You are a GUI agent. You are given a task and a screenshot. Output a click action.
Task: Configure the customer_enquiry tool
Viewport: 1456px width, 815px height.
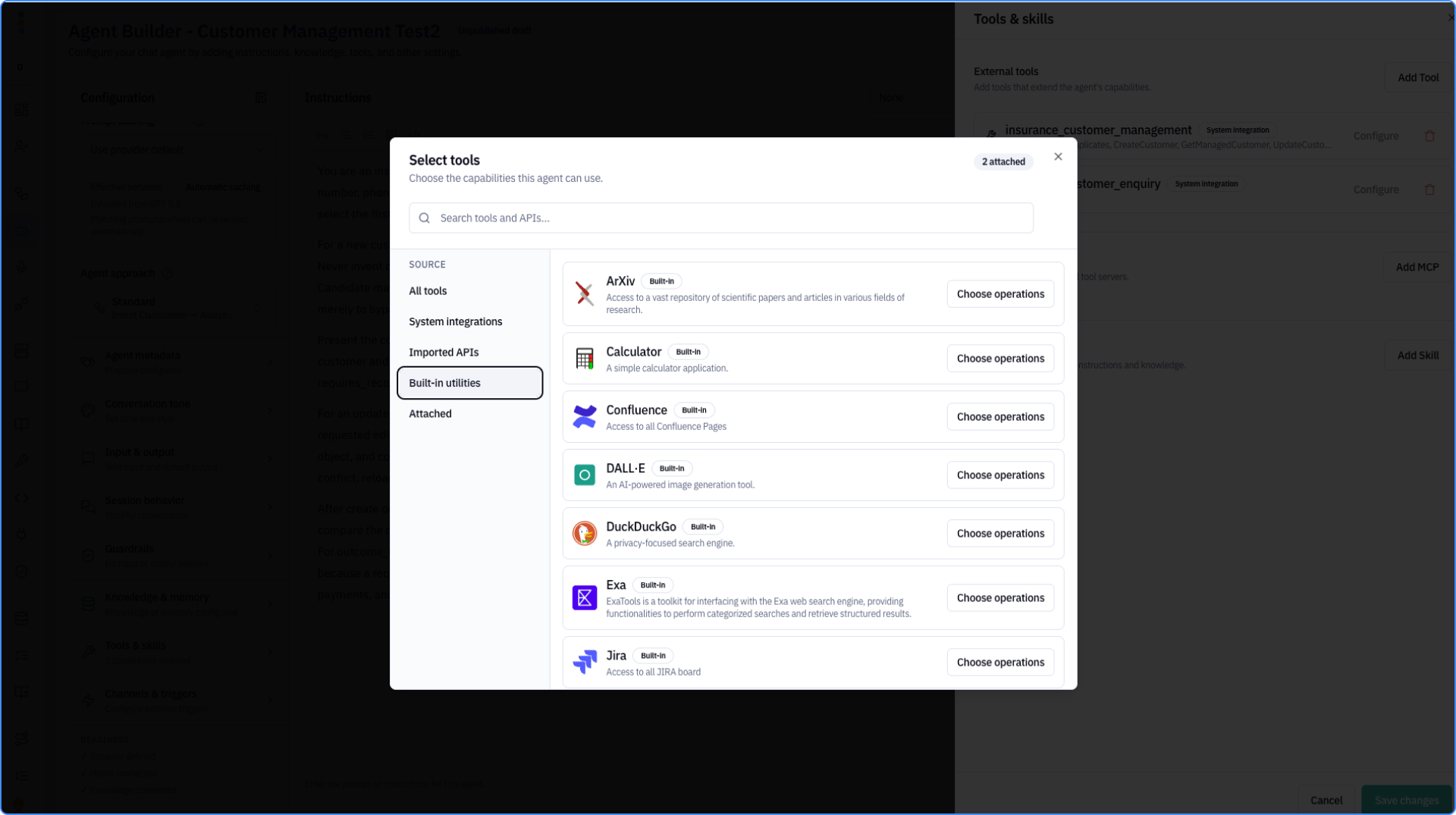pos(1376,190)
